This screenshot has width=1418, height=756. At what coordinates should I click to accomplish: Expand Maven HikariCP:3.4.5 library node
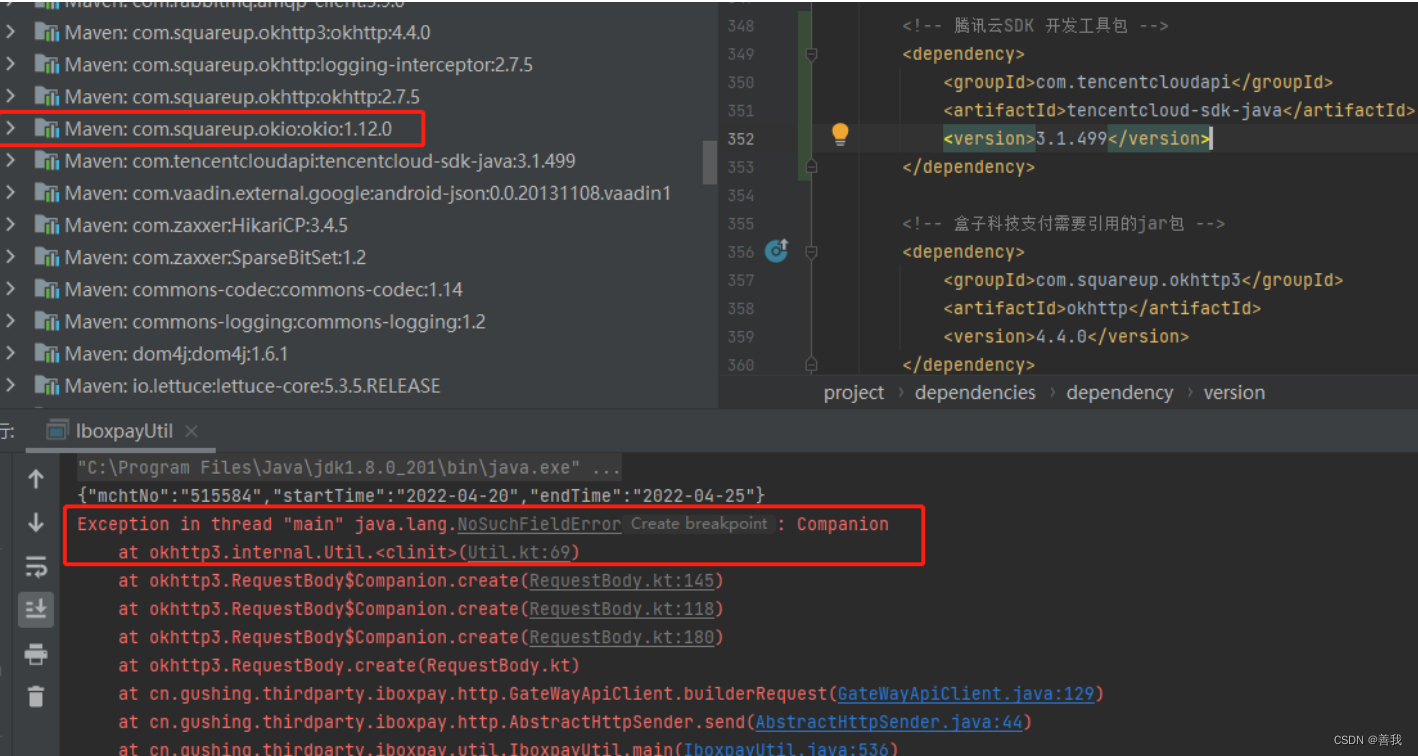[10, 224]
